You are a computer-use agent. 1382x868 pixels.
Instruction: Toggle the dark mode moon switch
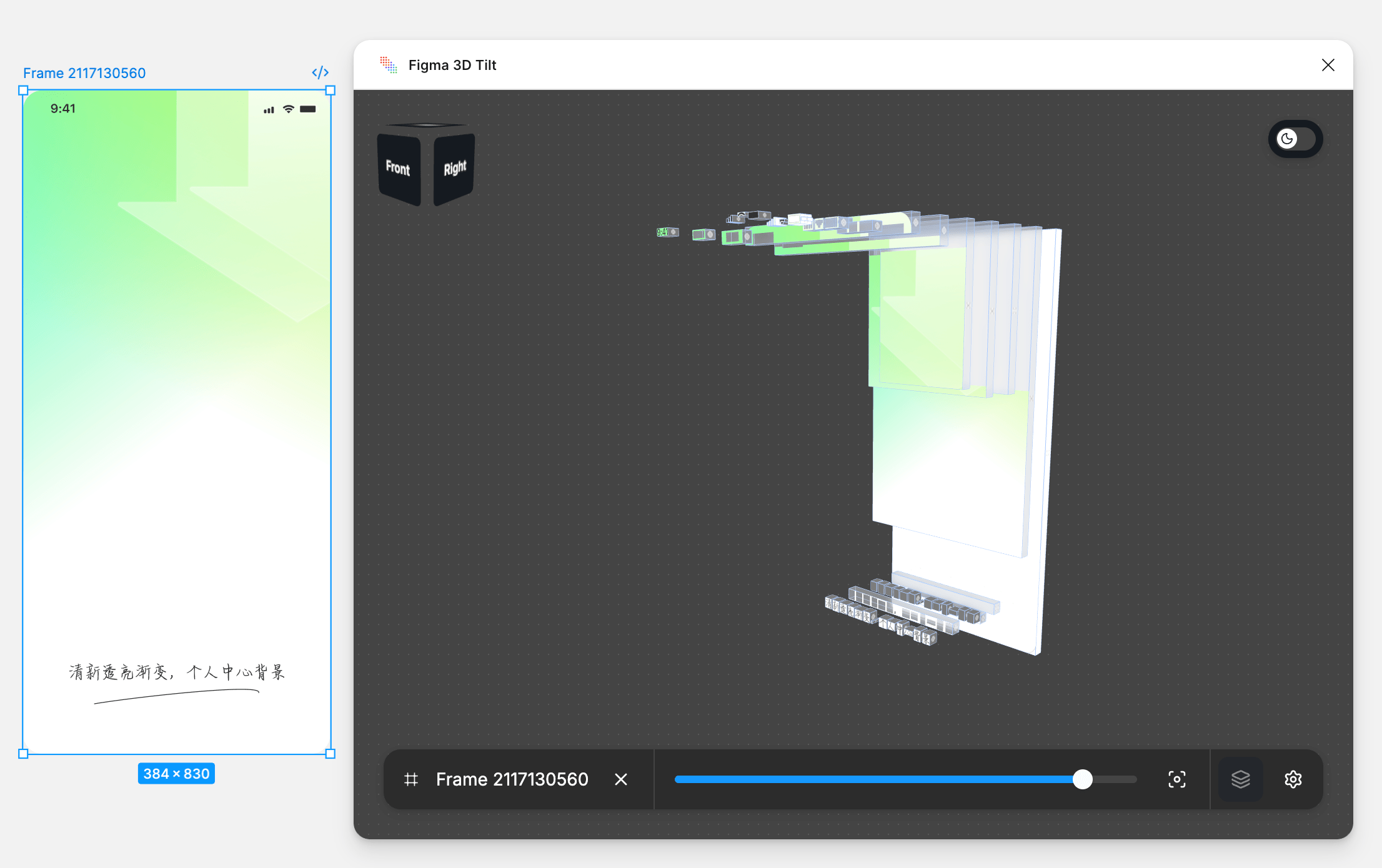(1295, 139)
